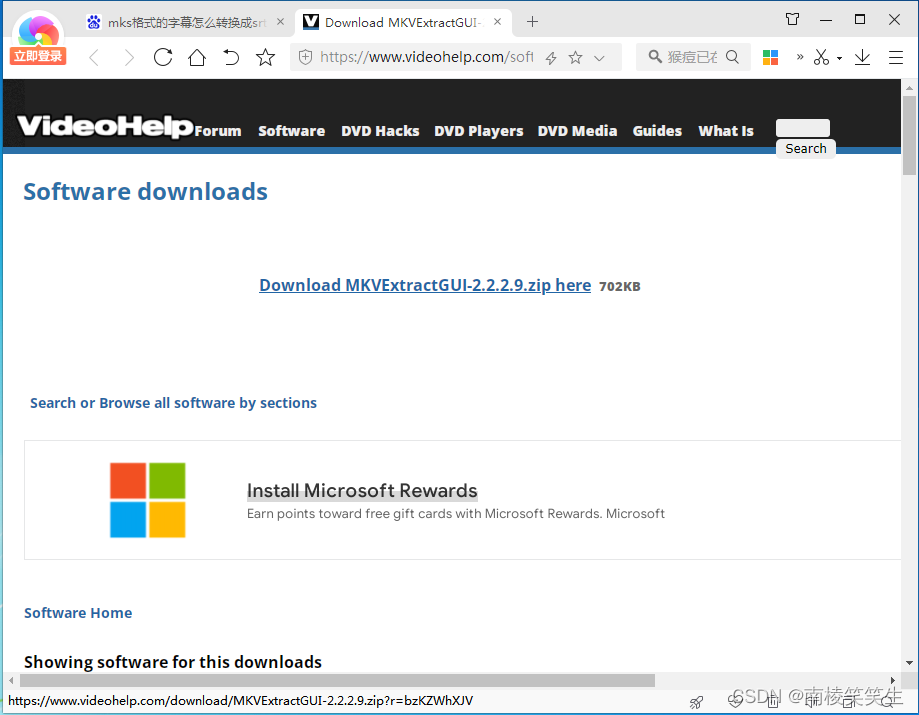Click the scissors screenshot tool icon
This screenshot has width=919, height=715.
click(821, 57)
